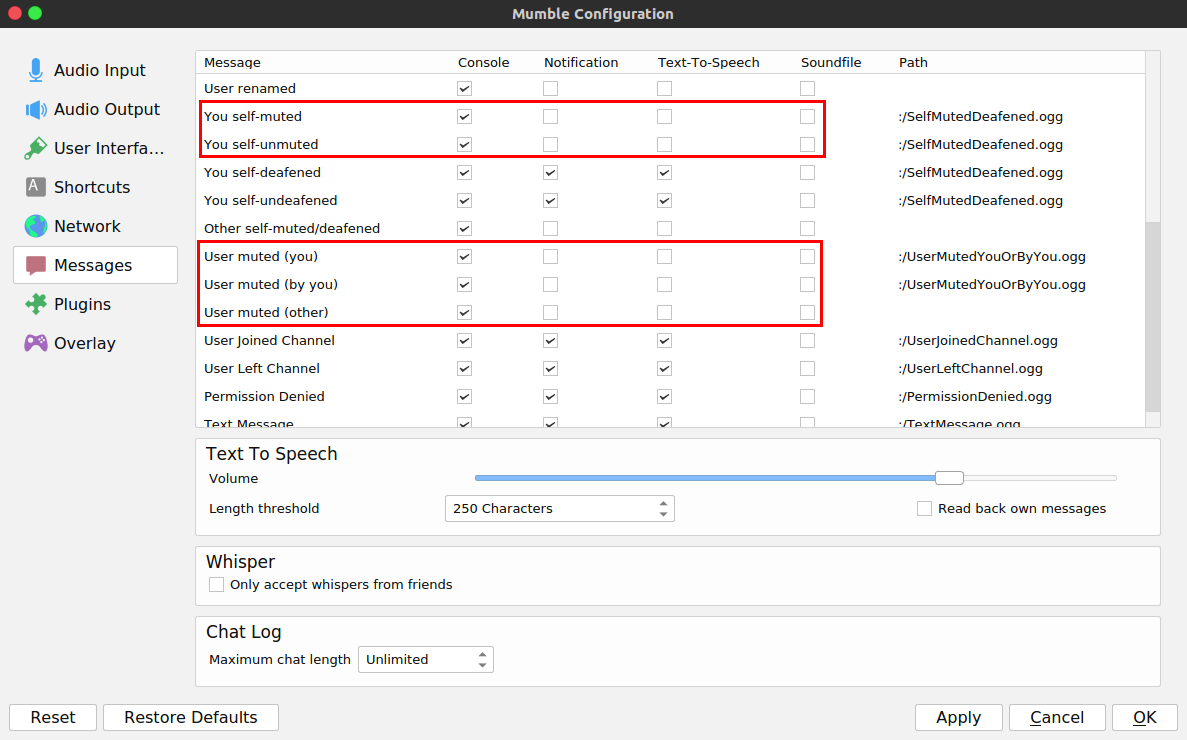Enable Text-To-Speech for You self-unmuted
This screenshot has height=740, width=1187.
point(664,145)
